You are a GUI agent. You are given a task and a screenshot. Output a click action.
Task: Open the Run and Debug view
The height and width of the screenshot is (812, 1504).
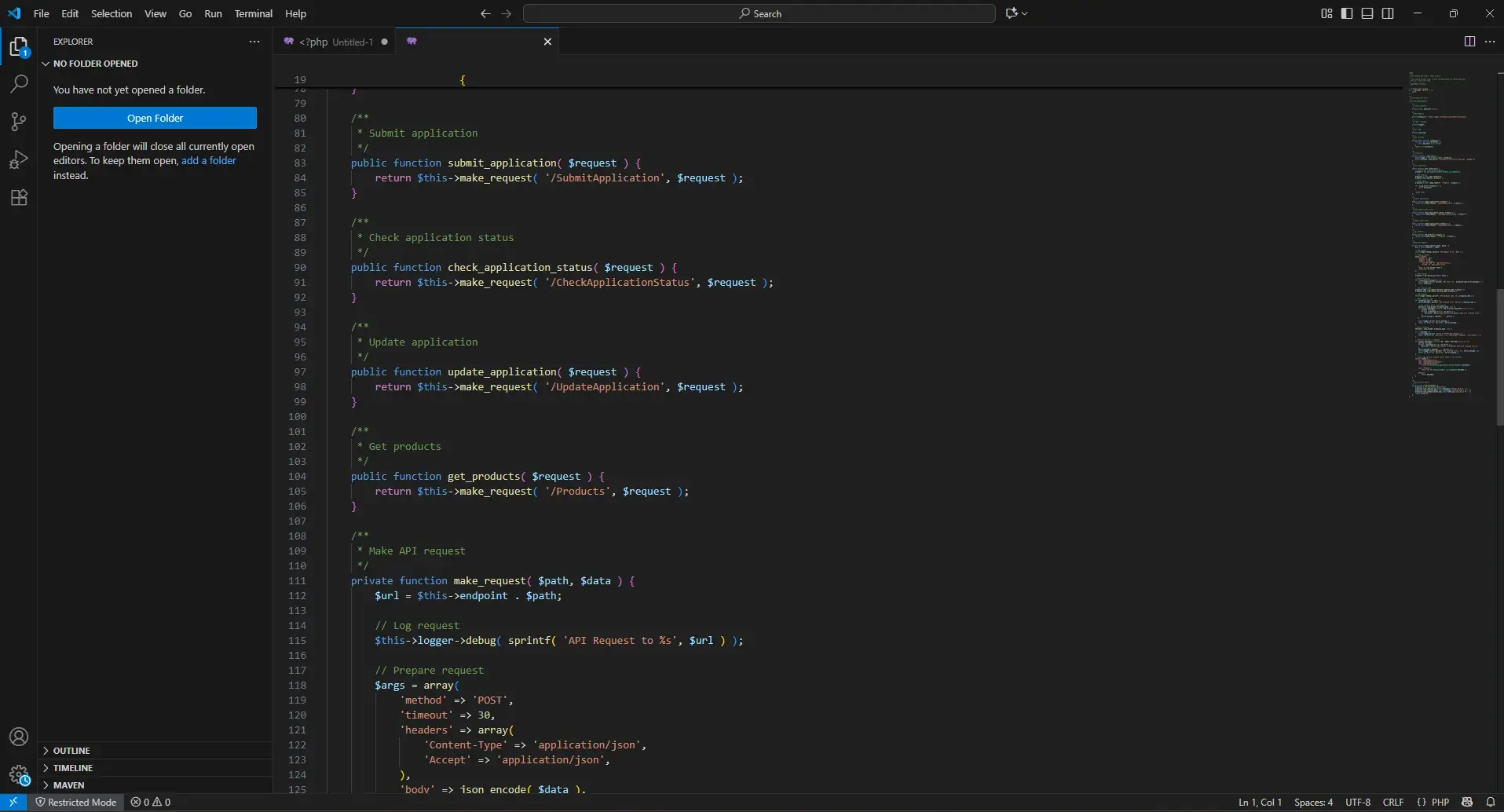click(19, 159)
